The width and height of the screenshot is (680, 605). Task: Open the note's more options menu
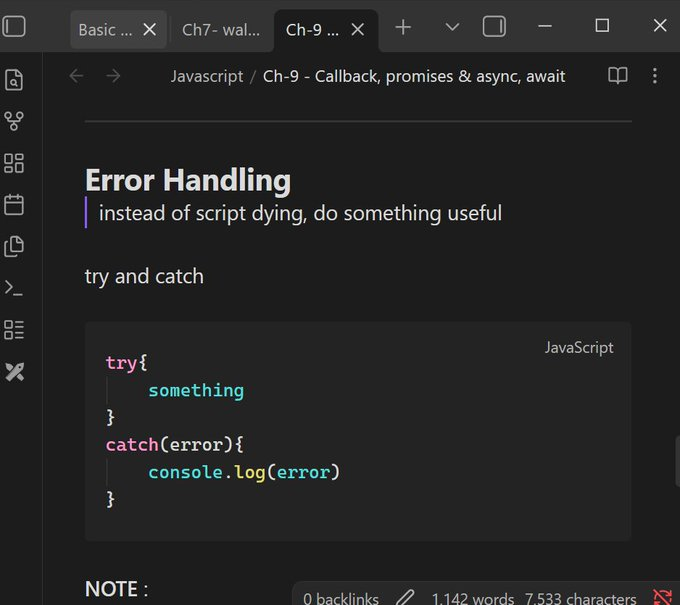pos(655,76)
